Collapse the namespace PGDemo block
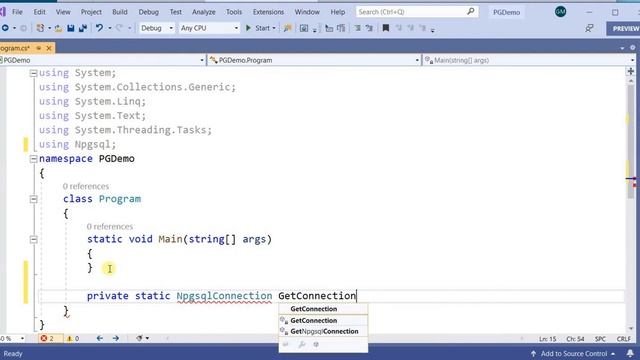This screenshot has width=640, height=360. click(x=33, y=159)
